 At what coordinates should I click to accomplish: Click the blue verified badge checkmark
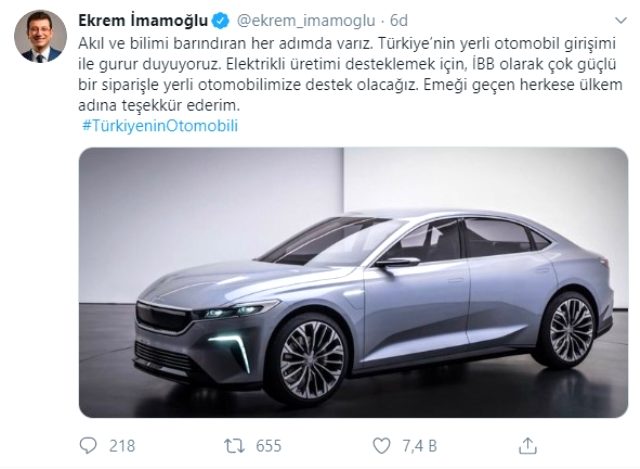[221, 20]
